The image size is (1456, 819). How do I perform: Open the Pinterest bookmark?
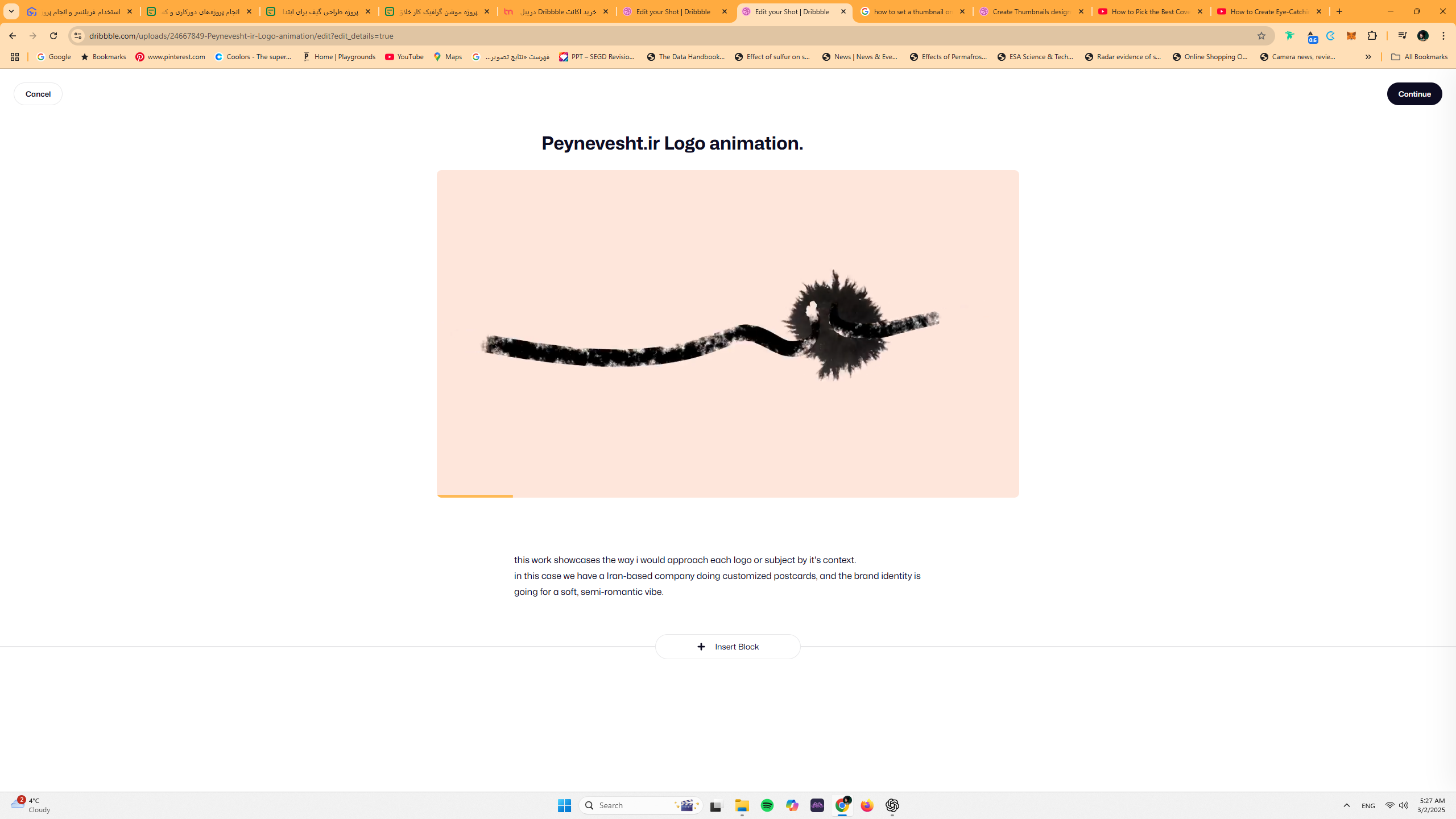(169, 57)
